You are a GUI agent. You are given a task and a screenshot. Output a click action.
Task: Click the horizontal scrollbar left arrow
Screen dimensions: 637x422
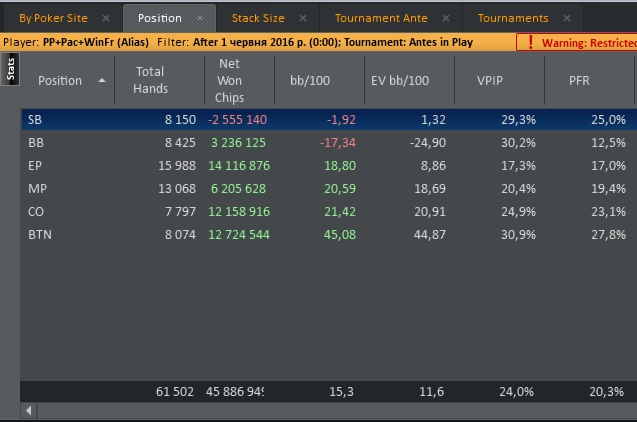click(29, 411)
